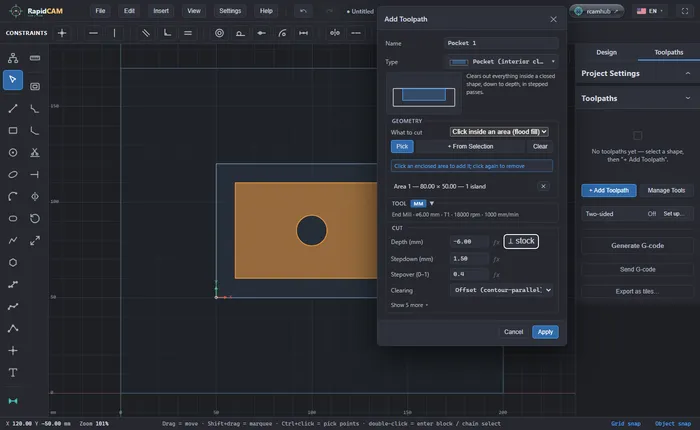Screen dimensions: 700x430
Task: Select the Line drawing tool
Action: click(x=13, y=109)
